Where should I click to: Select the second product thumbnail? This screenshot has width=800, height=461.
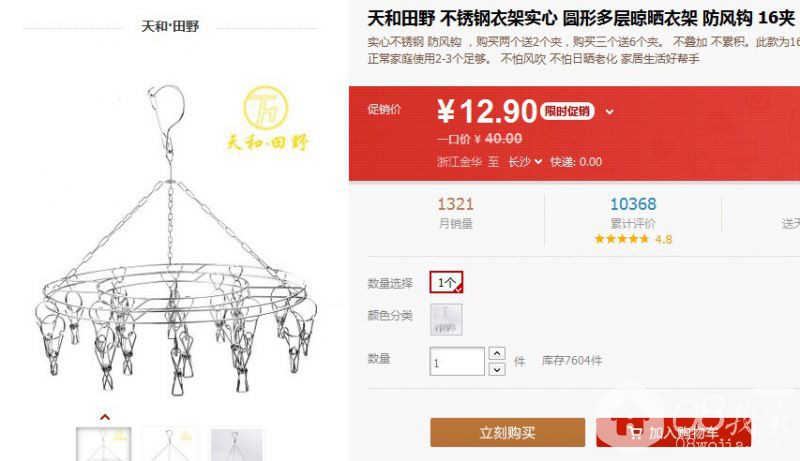tap(170, 444)
